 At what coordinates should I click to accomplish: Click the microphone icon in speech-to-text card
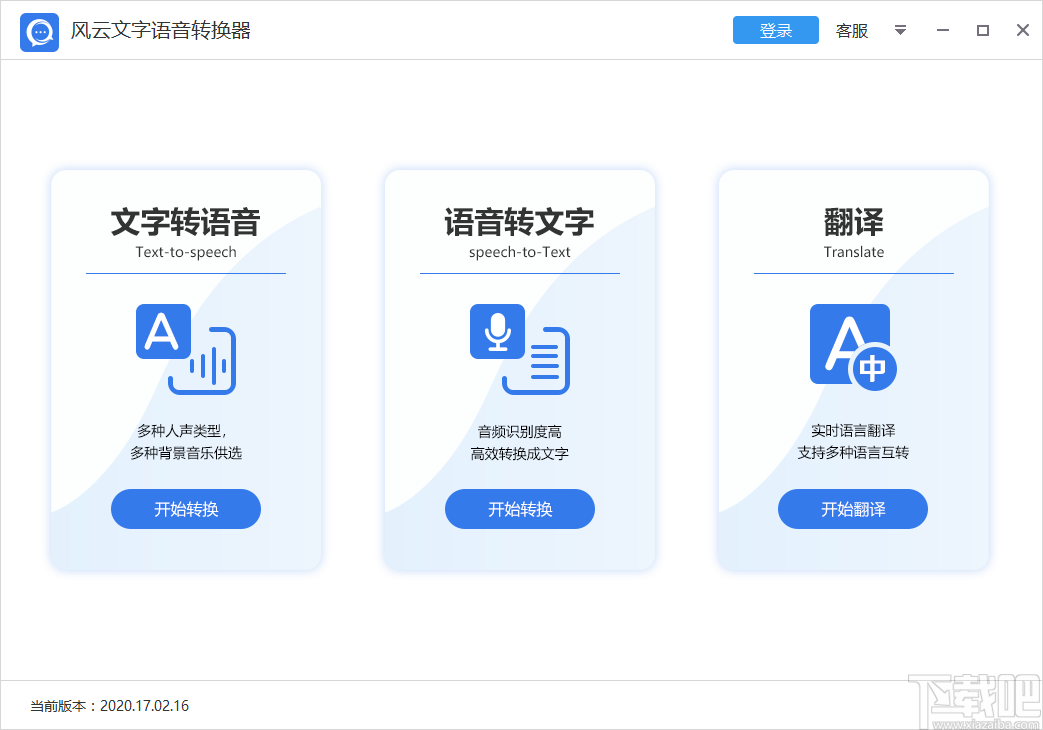(497, 328)
